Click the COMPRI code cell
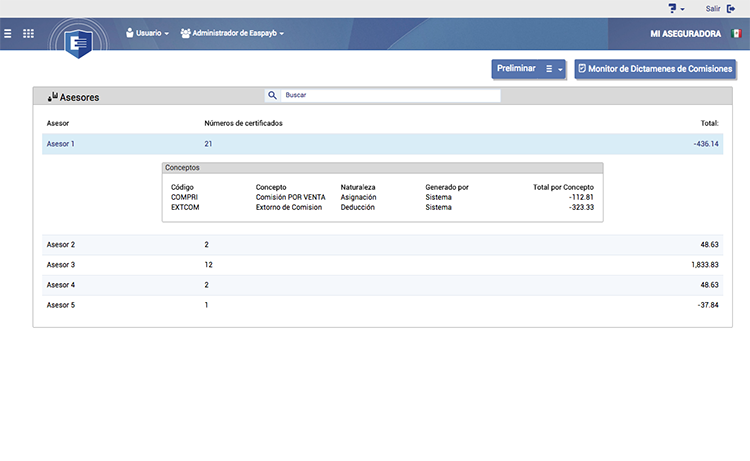This screenshot has width=750, height=461. 184,197
